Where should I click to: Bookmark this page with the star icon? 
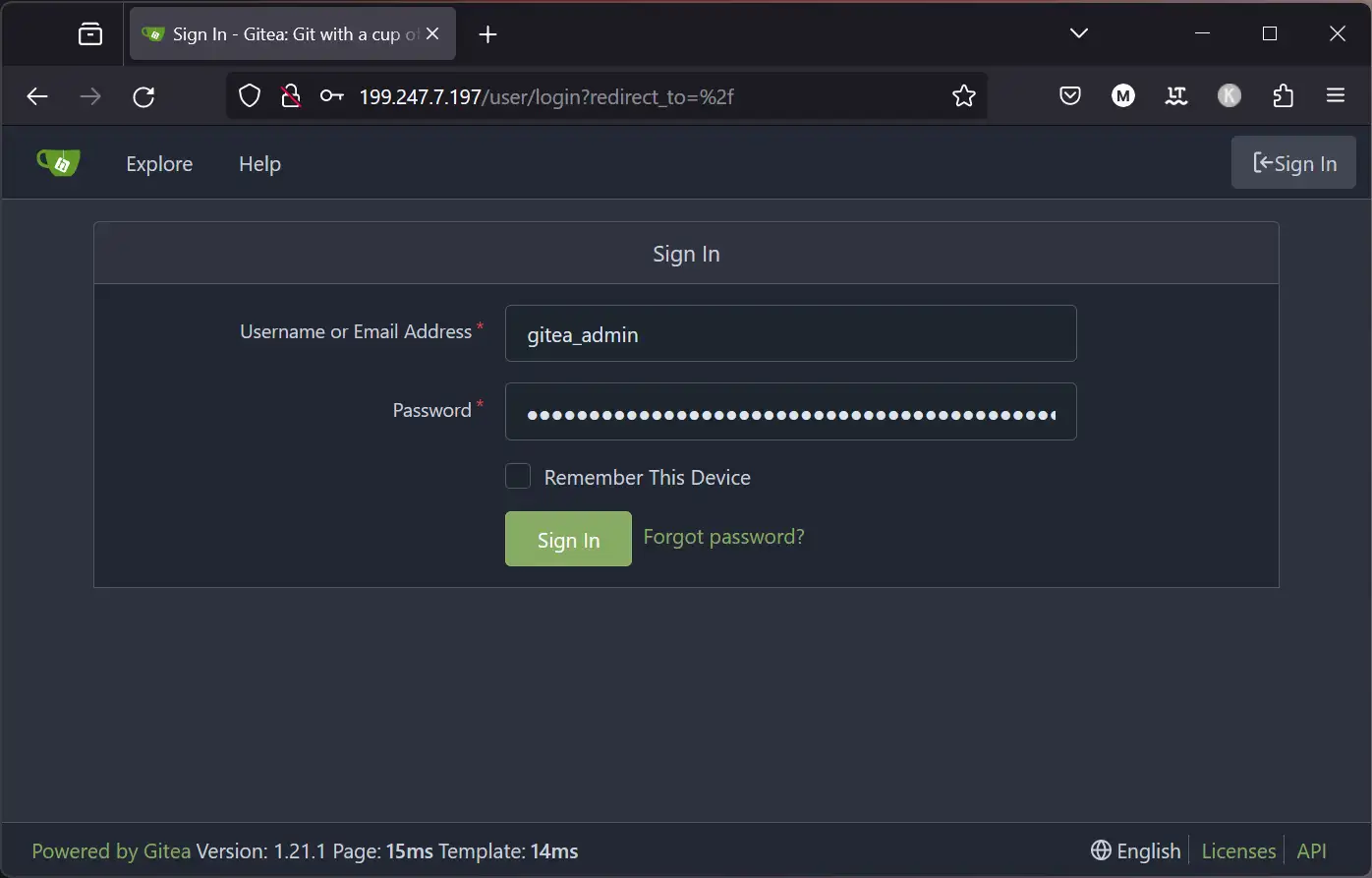964,96
